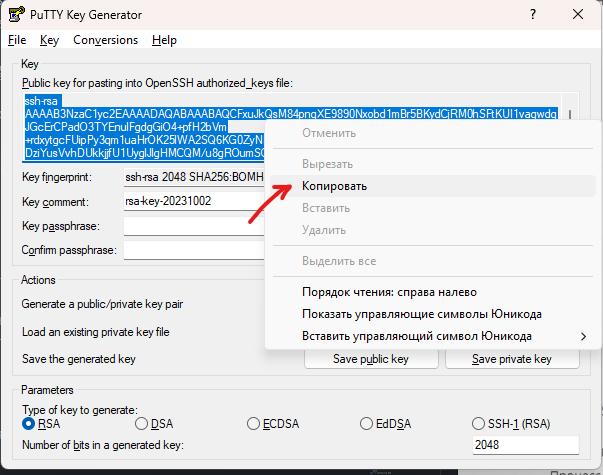Open the File menu
The width and height of the screenshot is (603, 475).
click(x=16, y=40)
